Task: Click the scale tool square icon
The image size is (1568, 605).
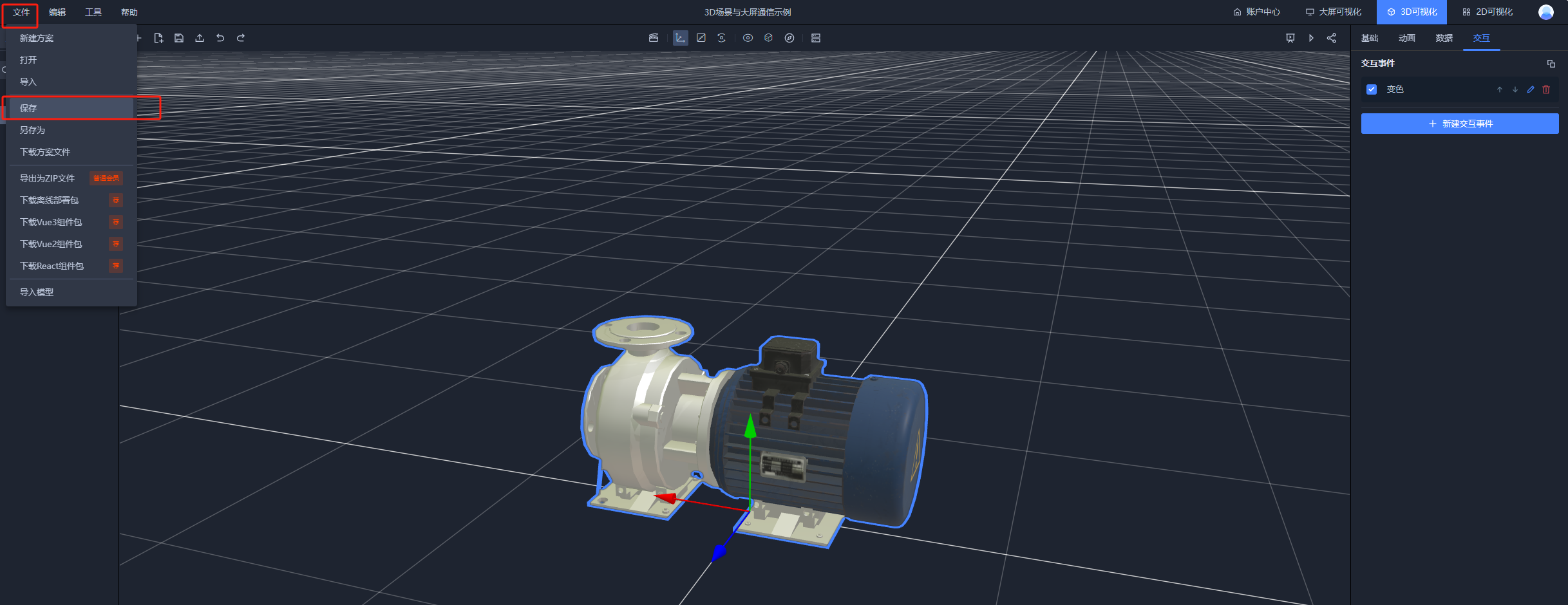Action: coord(701,38)
